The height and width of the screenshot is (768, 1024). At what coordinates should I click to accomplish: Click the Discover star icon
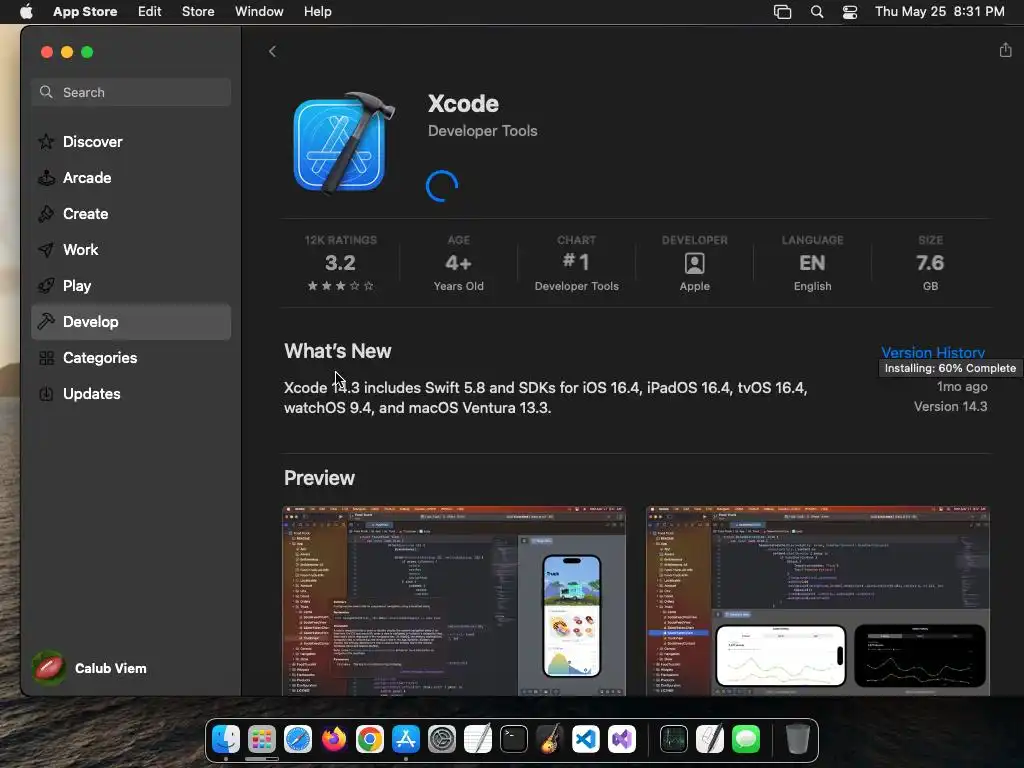click(x=46, y=142)
